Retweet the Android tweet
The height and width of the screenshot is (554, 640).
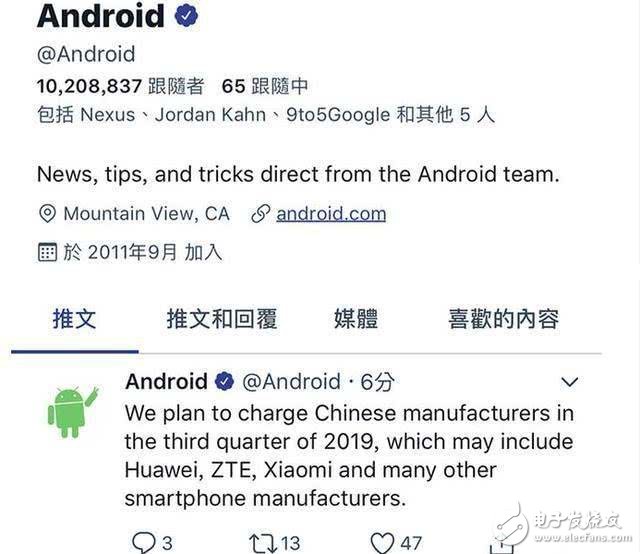(263, 544)
